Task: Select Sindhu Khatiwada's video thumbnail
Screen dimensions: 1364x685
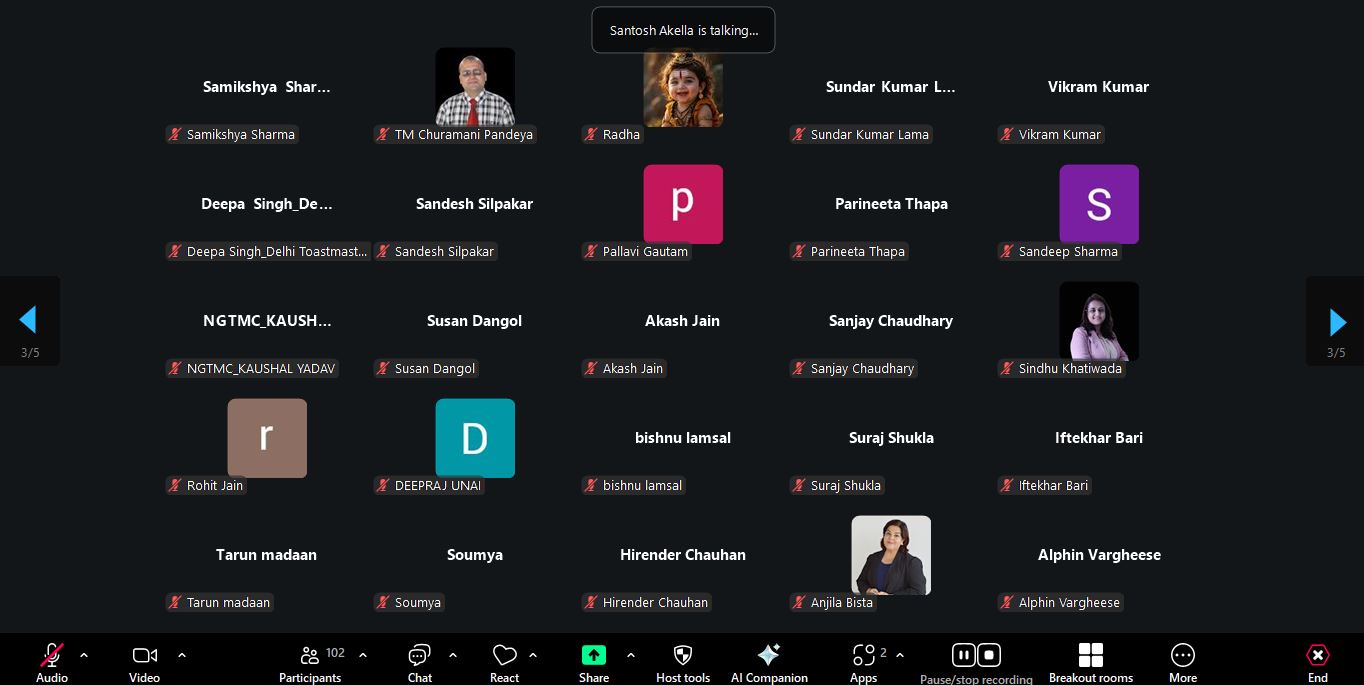Action: click(1098, 321)
